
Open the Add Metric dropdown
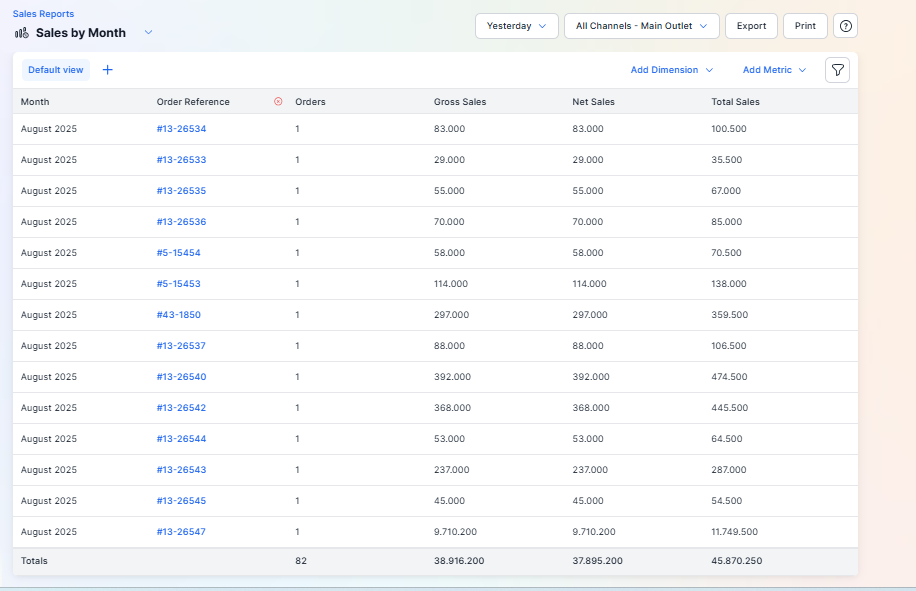point(774,70)
